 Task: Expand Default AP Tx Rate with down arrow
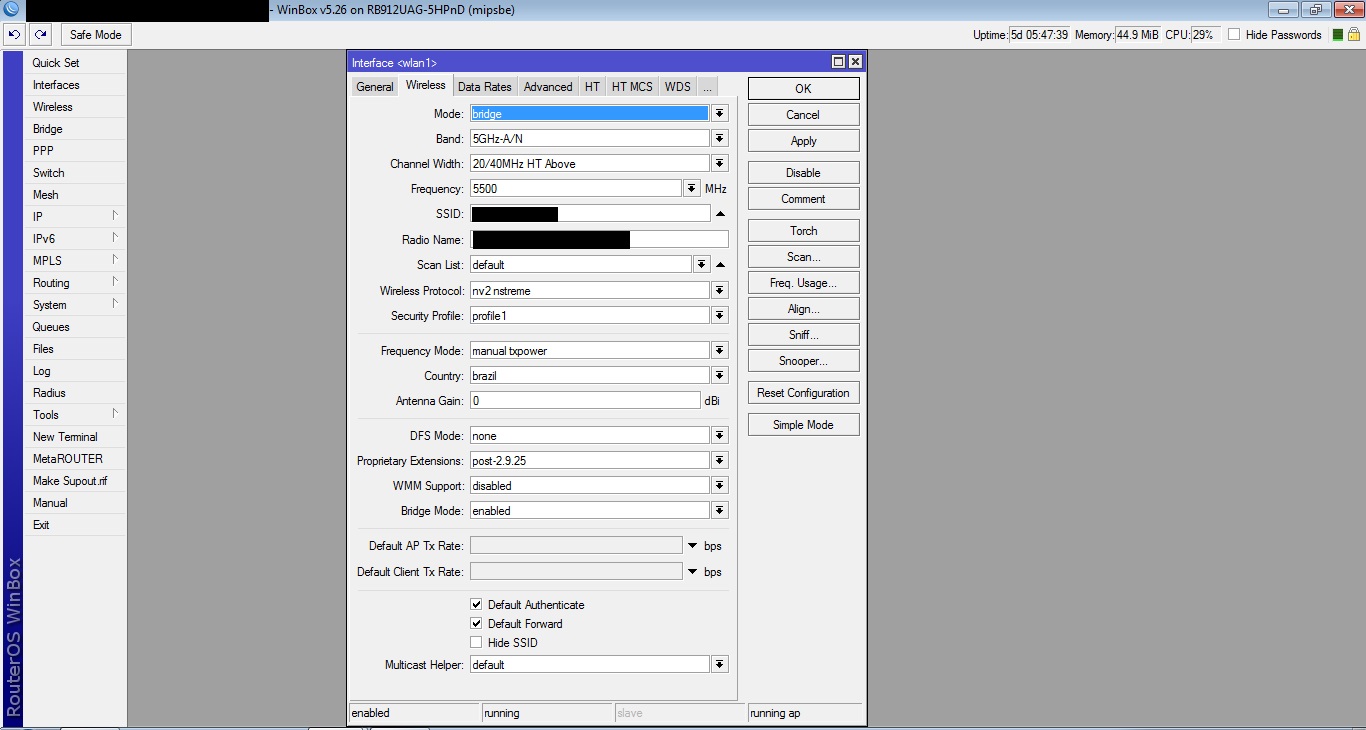point(692,546)
